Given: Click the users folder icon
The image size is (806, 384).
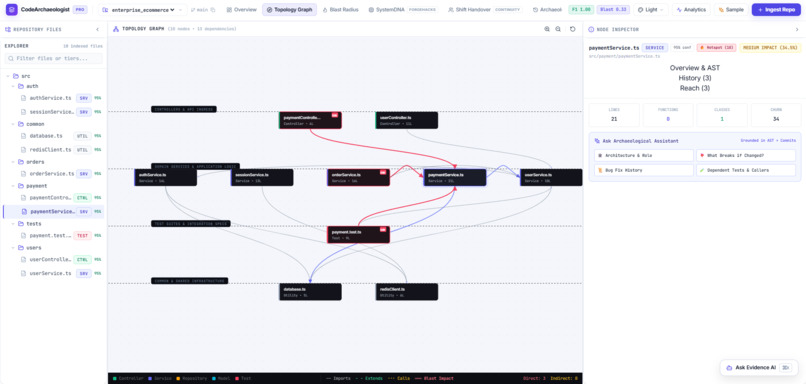Looking at the screenshot, I should [21, 248].
